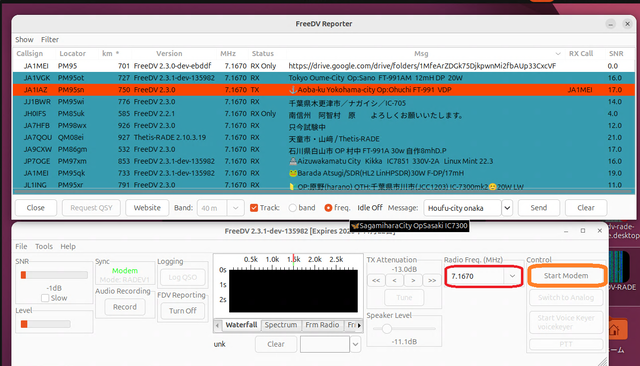Switch to the Waterfall tab
This screenshot has height=366, width=640.
click(x=241, y=325)
